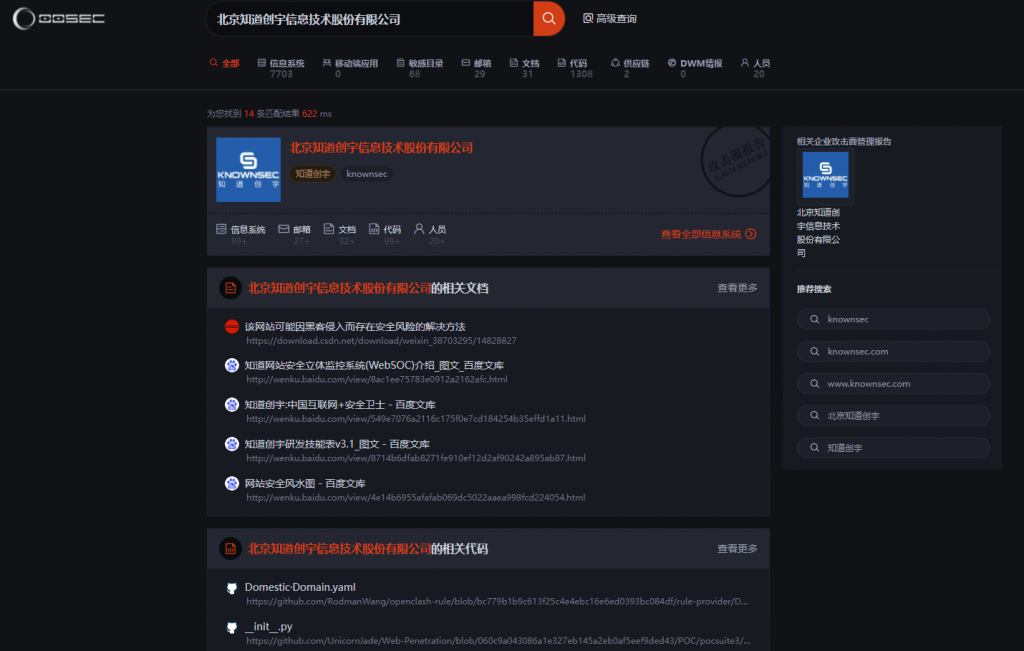Click the CSDN icon of first document

tap(231, 326)
